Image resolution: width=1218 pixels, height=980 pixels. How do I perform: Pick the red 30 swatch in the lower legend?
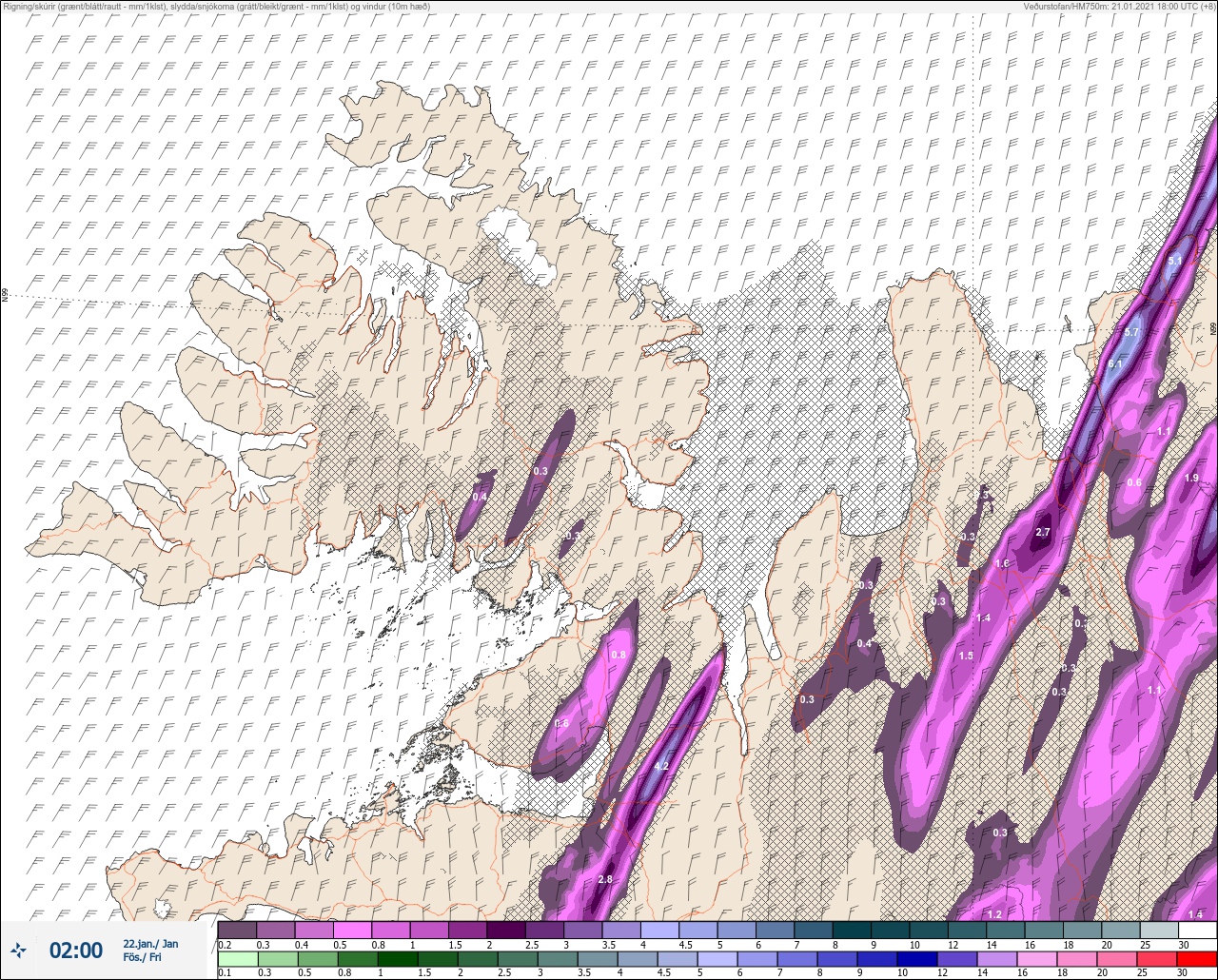[1197, 959]
